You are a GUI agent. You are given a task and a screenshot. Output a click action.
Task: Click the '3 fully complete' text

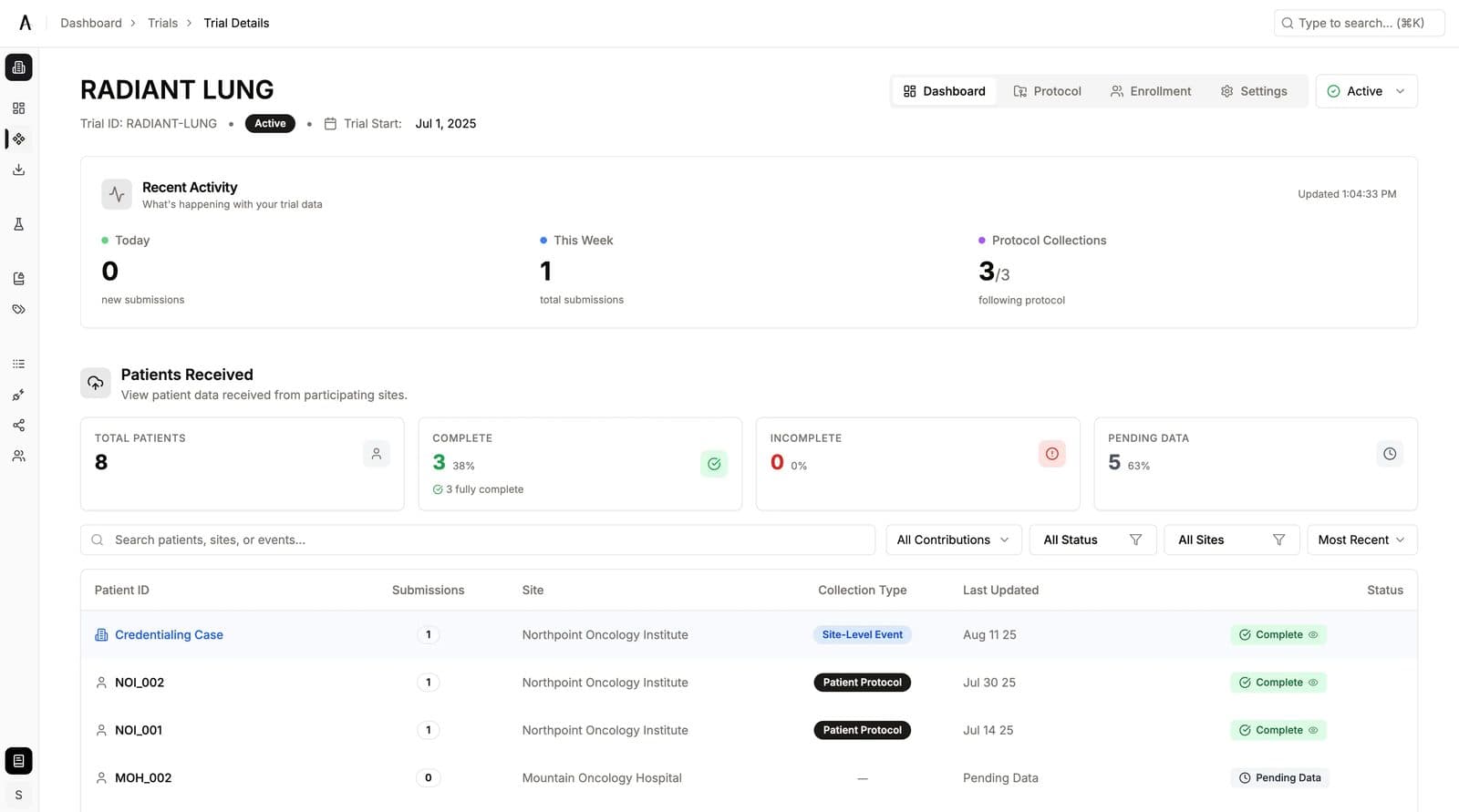pos(484,490)
